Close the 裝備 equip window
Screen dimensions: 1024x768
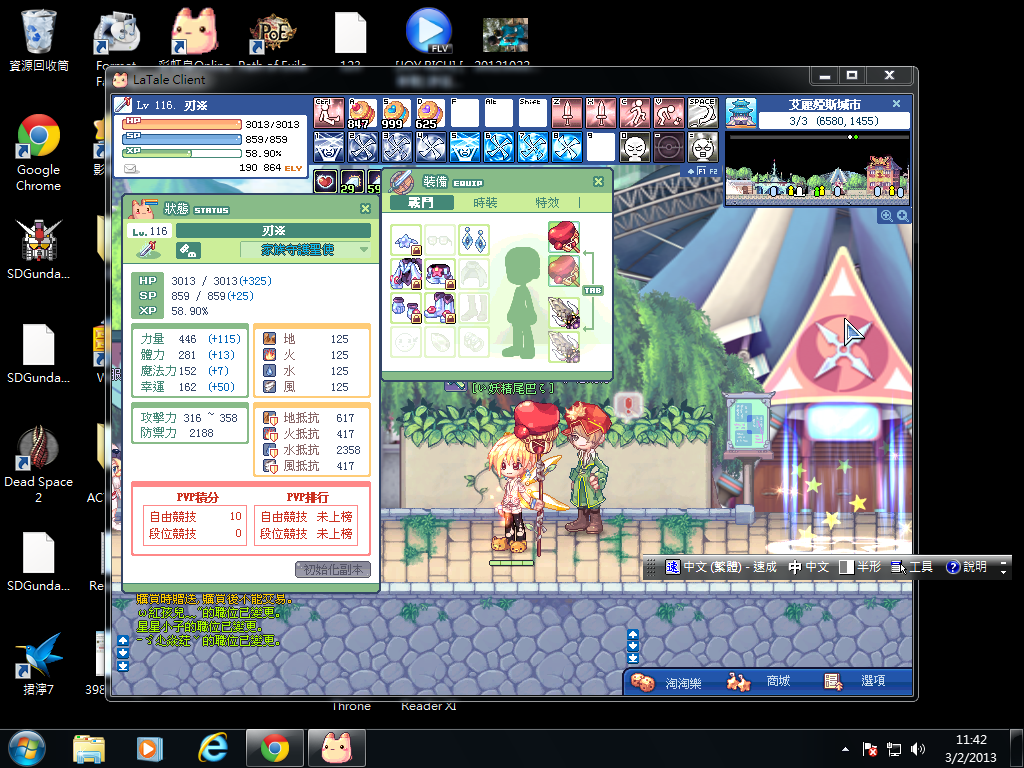(598, 182)
